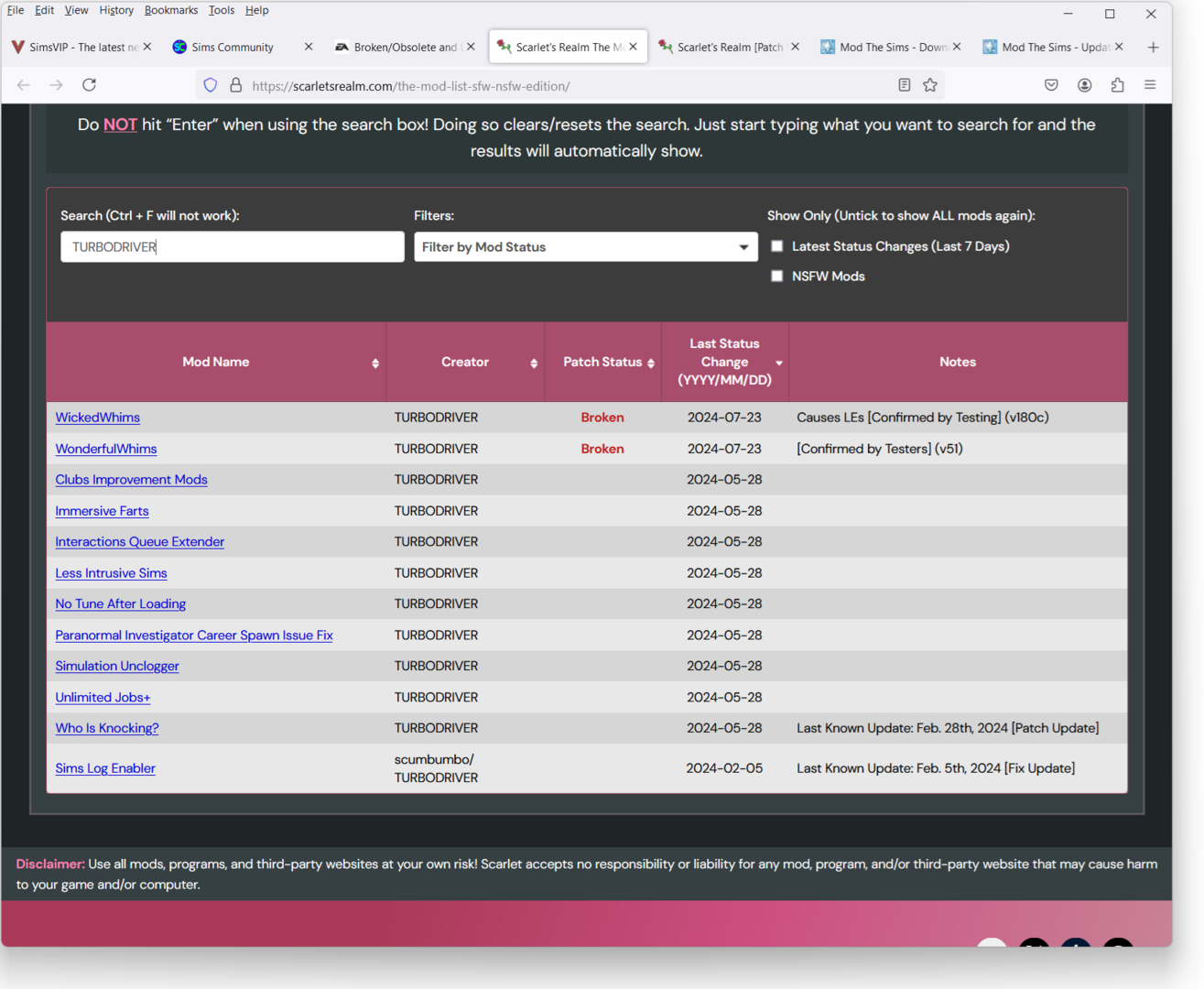
Task: Open tracking protection shield icon
Action: point(211,85)
